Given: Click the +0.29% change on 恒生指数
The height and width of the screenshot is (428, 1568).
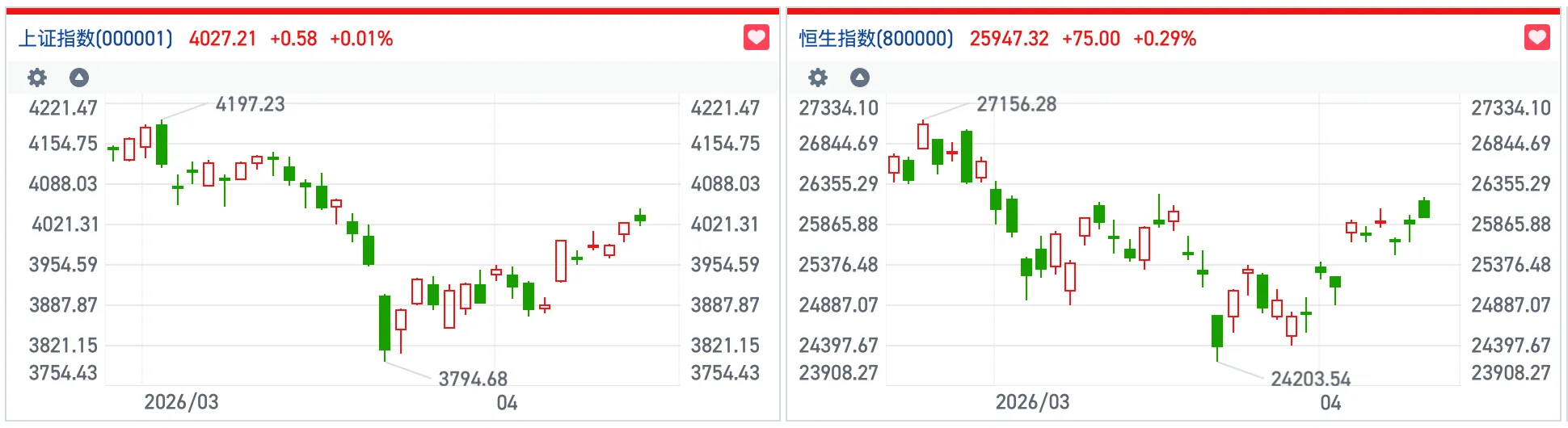Looking at the screenshot, I should [x=1164, y=39].
